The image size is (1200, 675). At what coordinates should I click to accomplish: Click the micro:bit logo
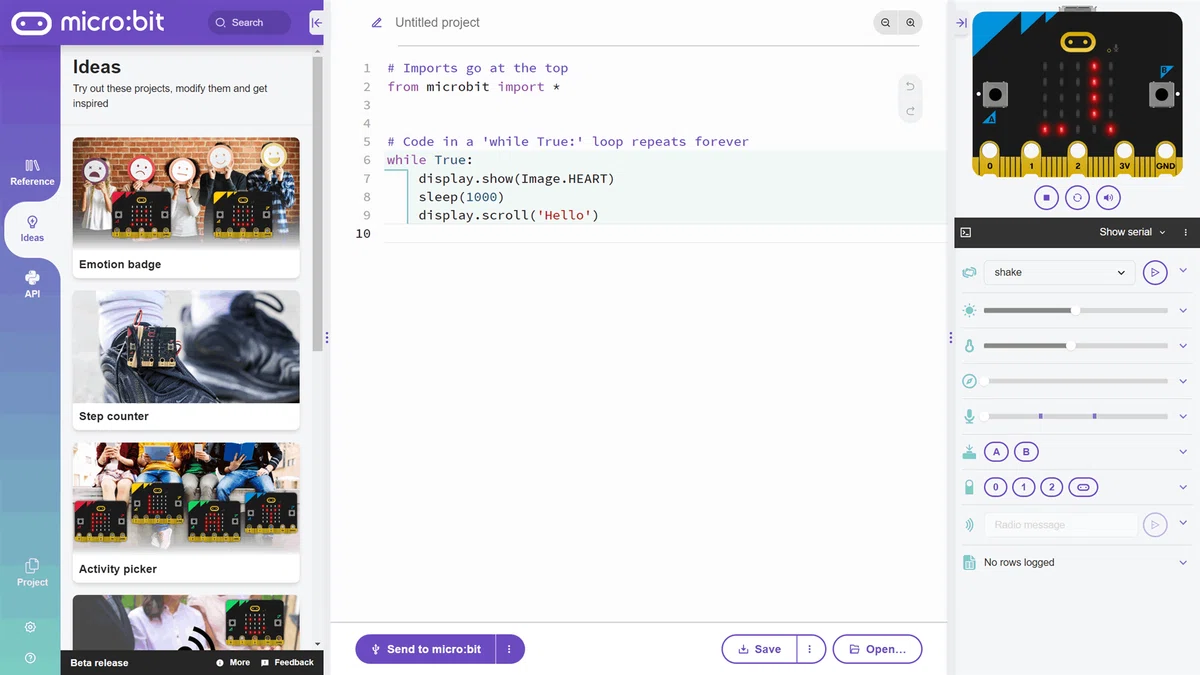click(x=88, y=22)
